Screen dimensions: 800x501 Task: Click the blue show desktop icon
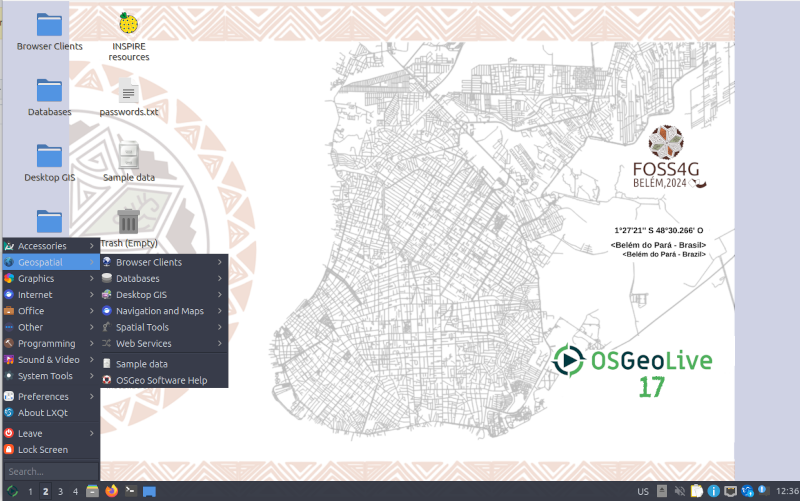tap(149, 491)
